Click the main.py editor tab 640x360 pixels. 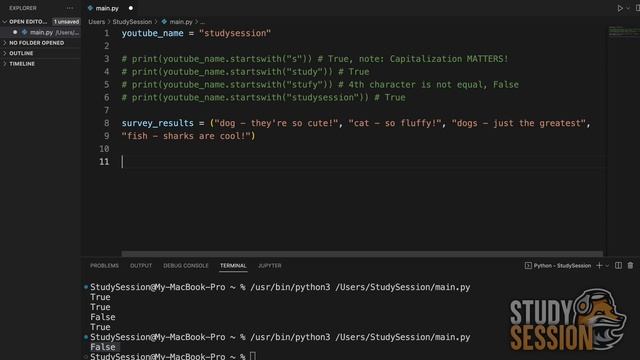[107, 8]
